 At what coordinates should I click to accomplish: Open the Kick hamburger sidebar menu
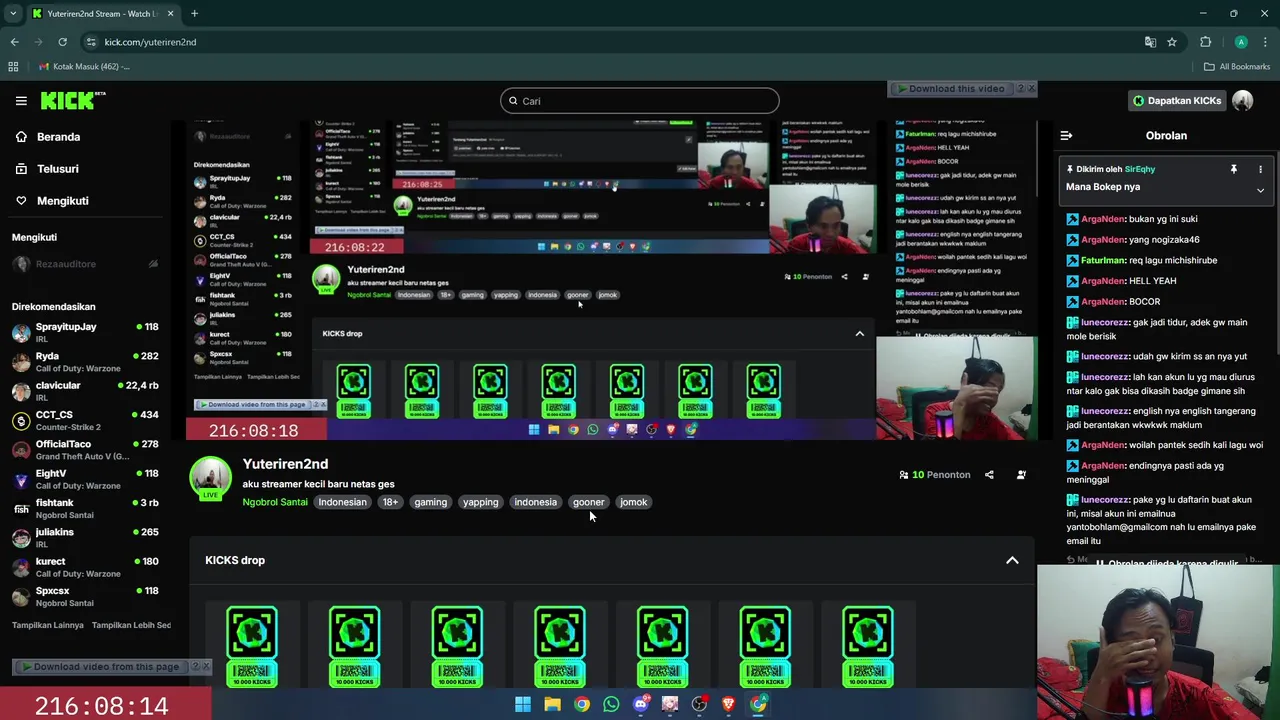point(21,100)
